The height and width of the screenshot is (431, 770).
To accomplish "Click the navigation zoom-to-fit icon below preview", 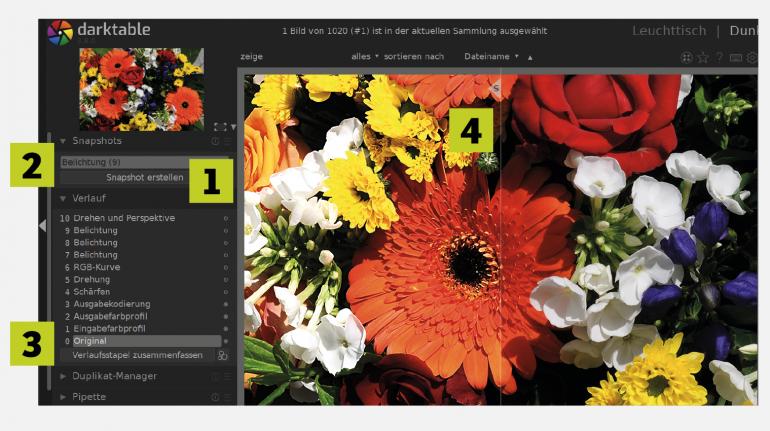I will (x=220, y=127).
